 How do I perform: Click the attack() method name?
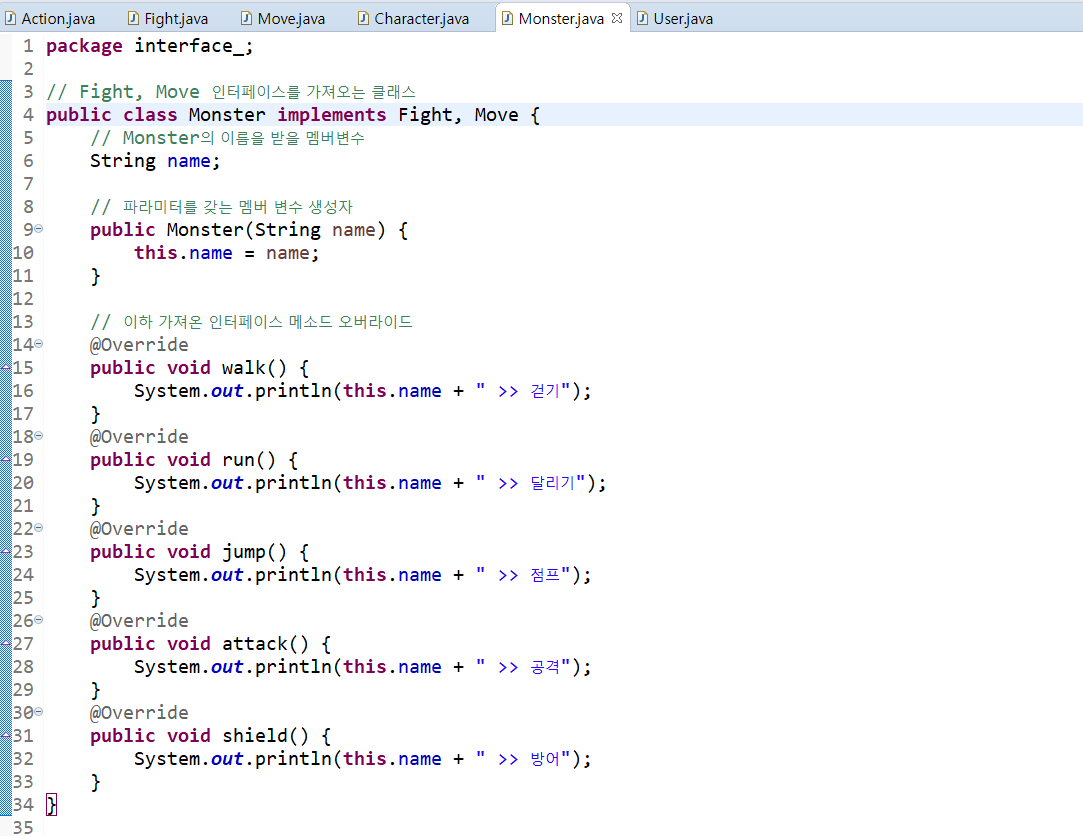tap(254, 643)
